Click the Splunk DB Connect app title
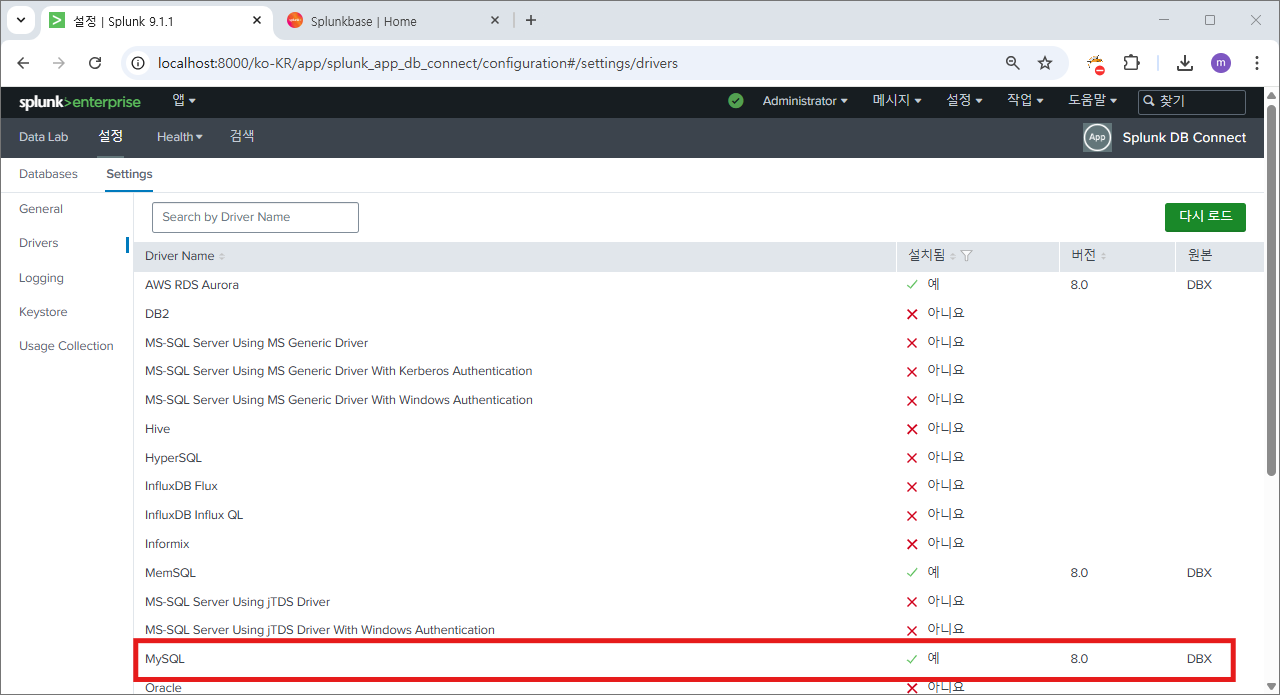 click(x=1184, y=137)
